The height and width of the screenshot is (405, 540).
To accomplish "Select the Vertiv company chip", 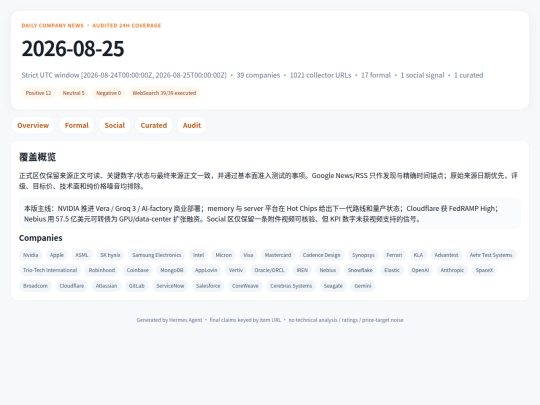I will pyautogui.click(x=236, y=270).
